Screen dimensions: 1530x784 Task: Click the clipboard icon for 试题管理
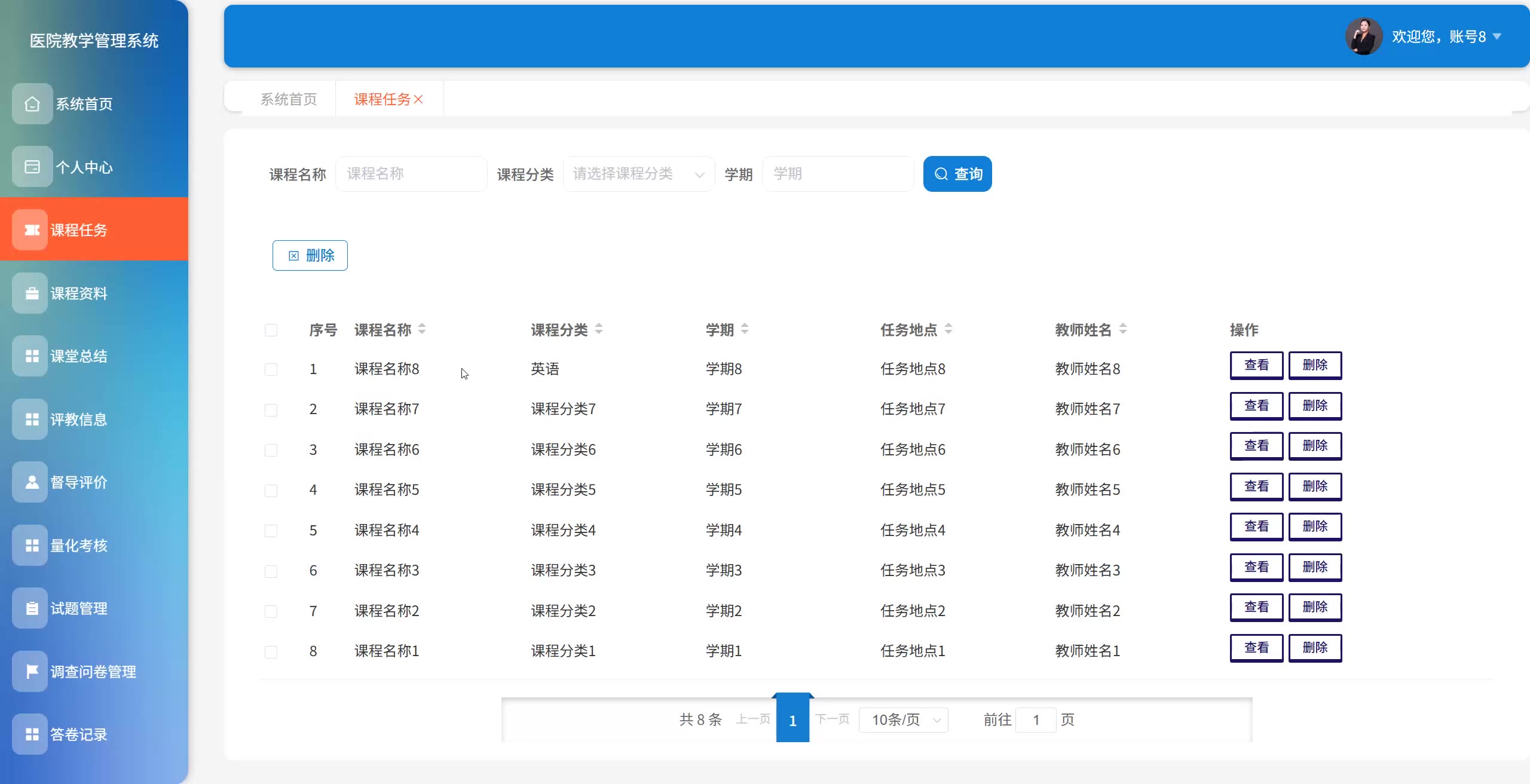tap(32, 608)
